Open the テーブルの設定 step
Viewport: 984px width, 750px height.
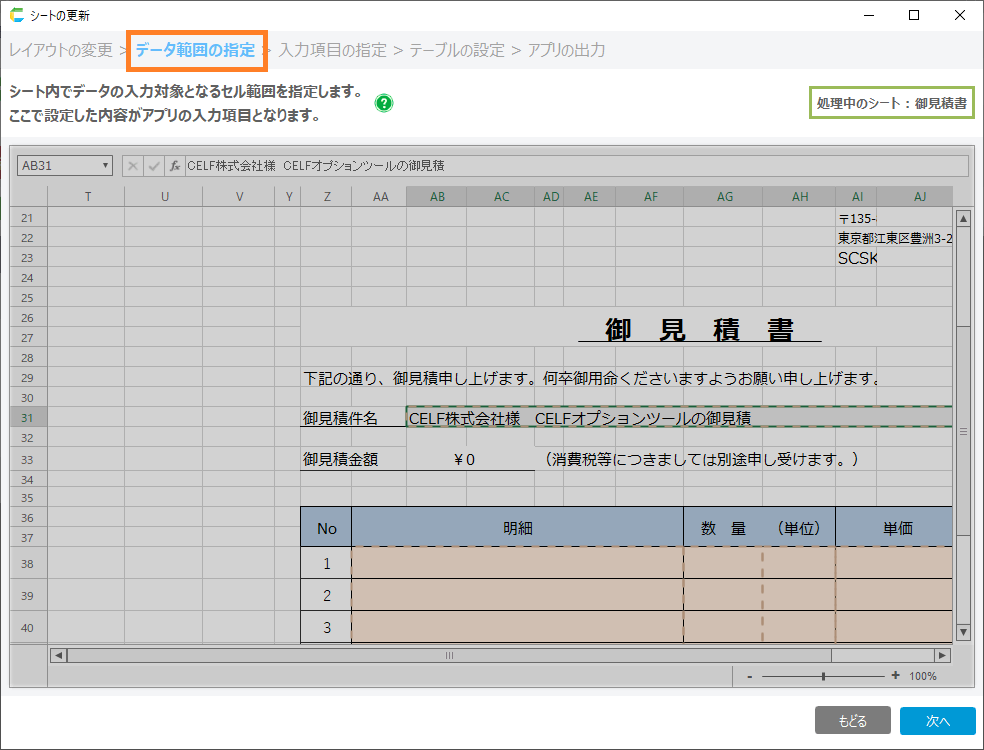click(457, 50)
